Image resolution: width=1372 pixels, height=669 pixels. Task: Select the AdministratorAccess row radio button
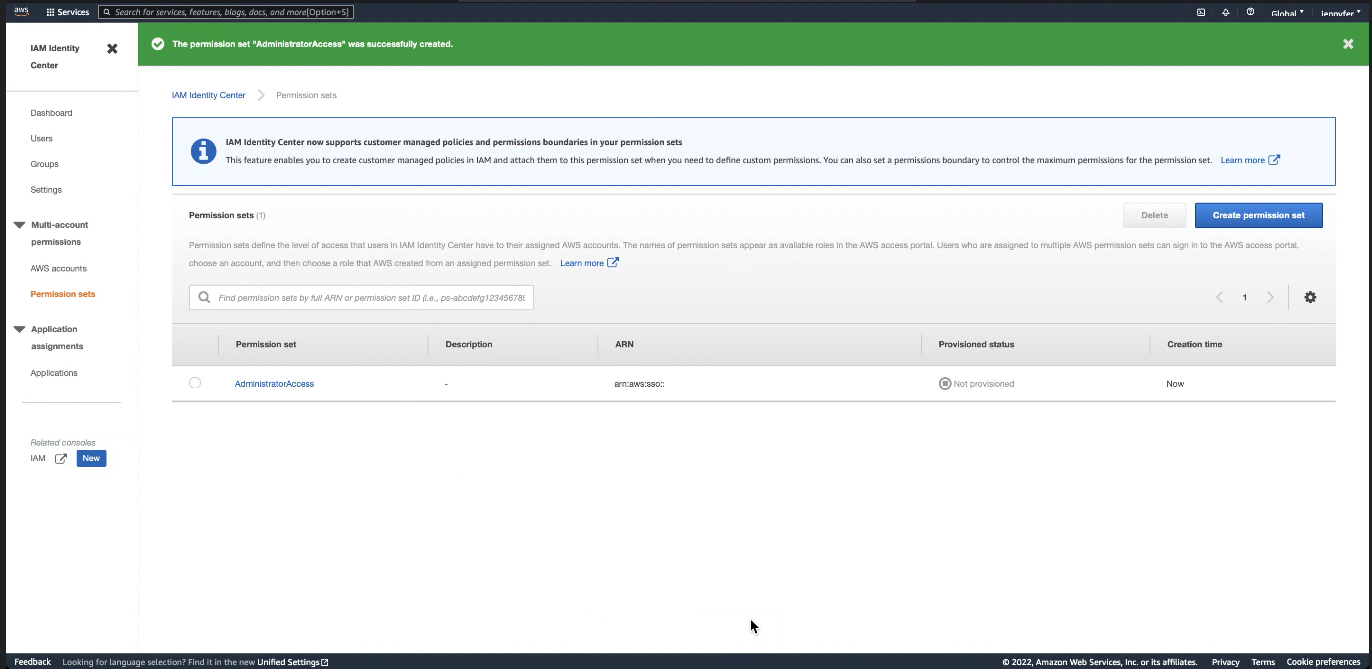pos(195,383)
